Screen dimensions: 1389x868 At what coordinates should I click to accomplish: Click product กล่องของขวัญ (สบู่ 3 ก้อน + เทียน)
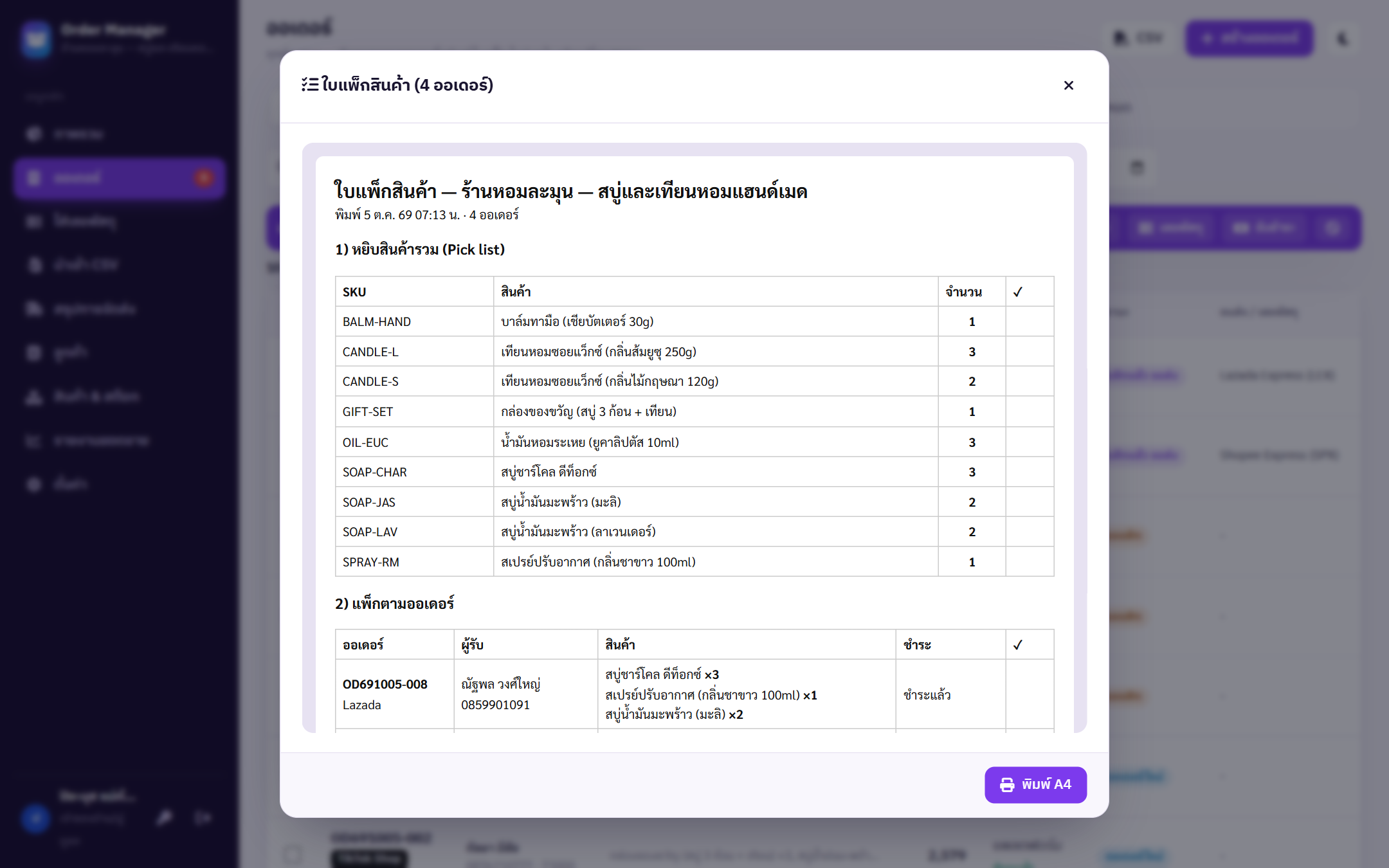[588, 411]
